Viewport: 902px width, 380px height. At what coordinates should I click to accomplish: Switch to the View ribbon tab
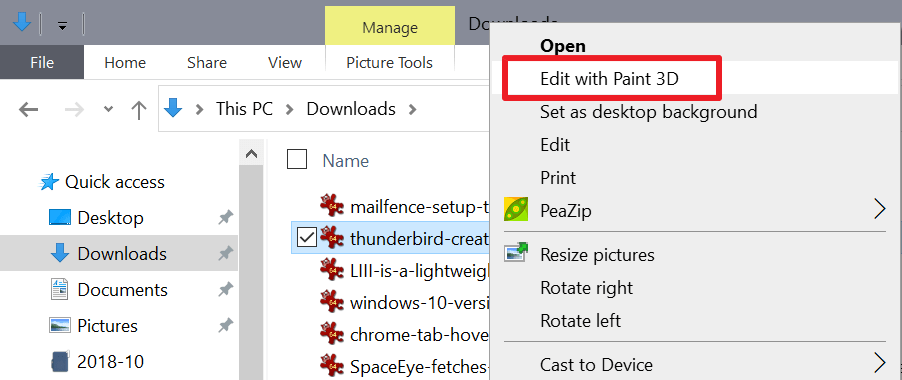coord(285,62)
